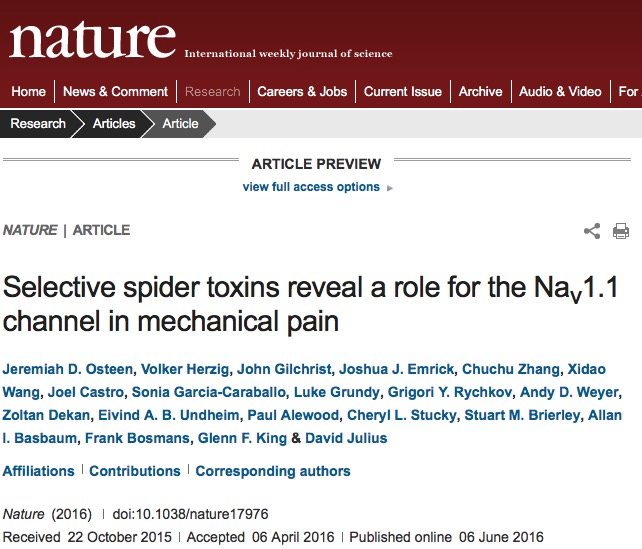
Task: Click the Research breadcrumb
Action: (38, 123)
